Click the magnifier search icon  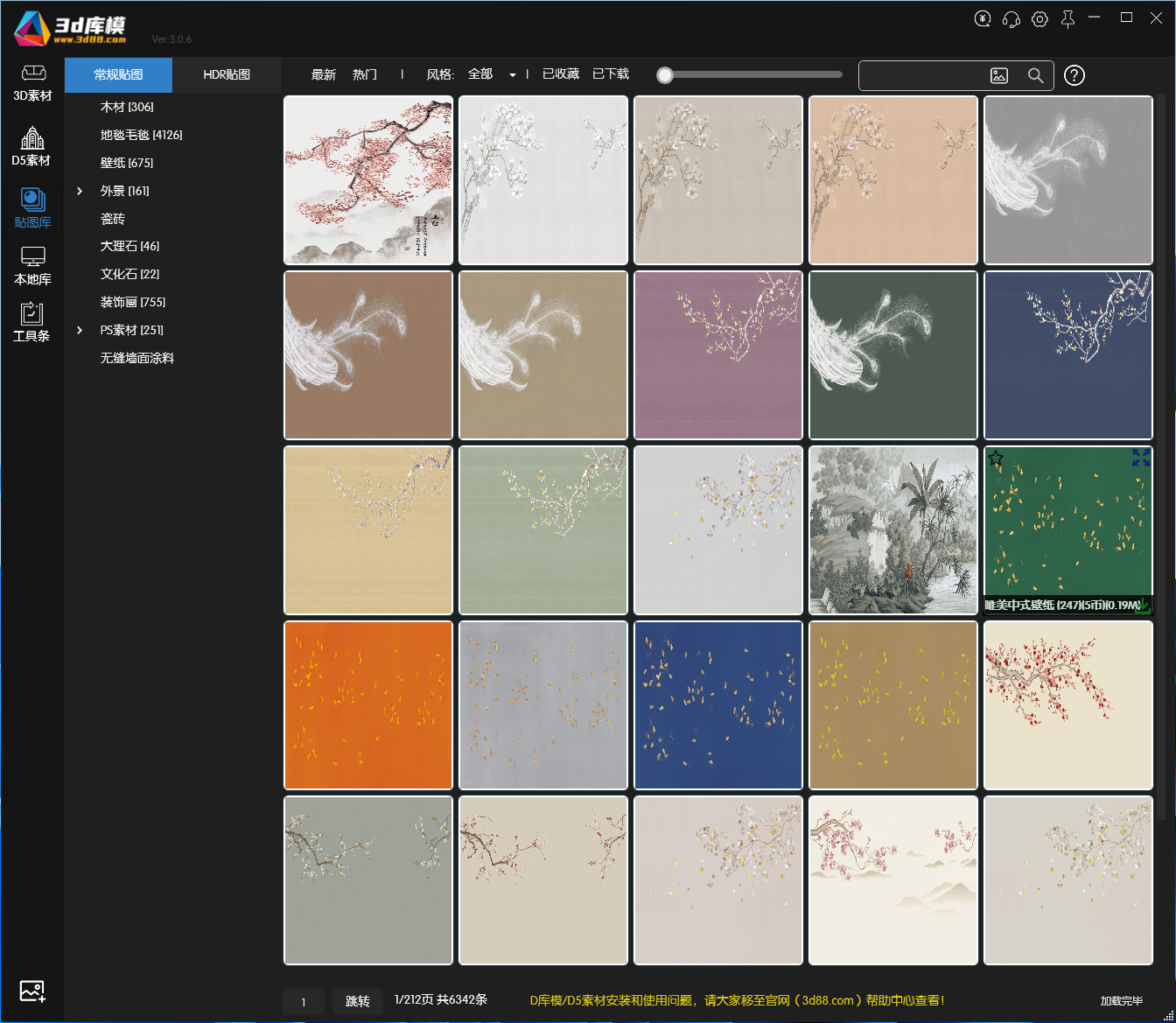click(1036, 76)
